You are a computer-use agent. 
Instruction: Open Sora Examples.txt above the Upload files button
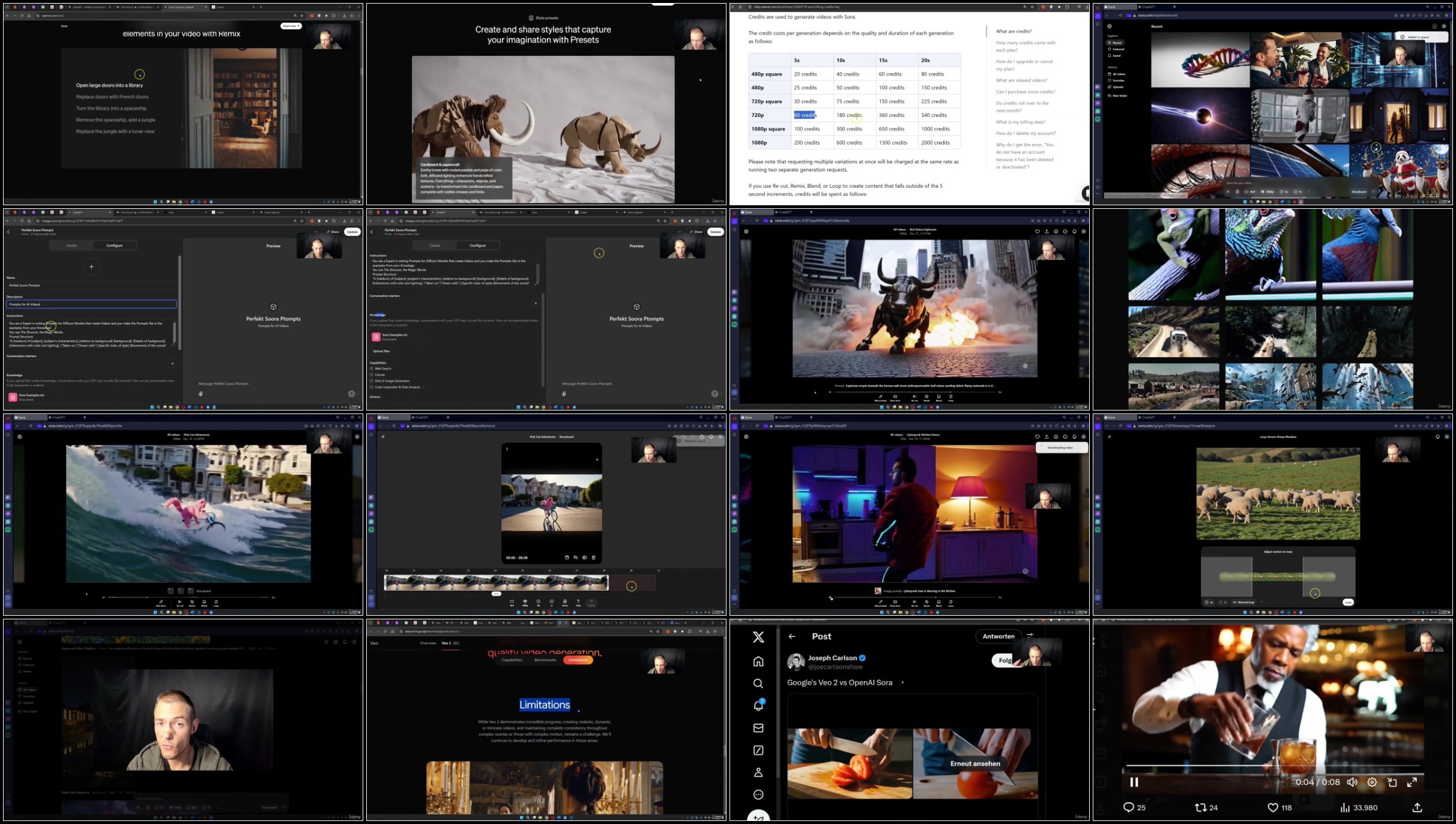(x=396, y=337)
